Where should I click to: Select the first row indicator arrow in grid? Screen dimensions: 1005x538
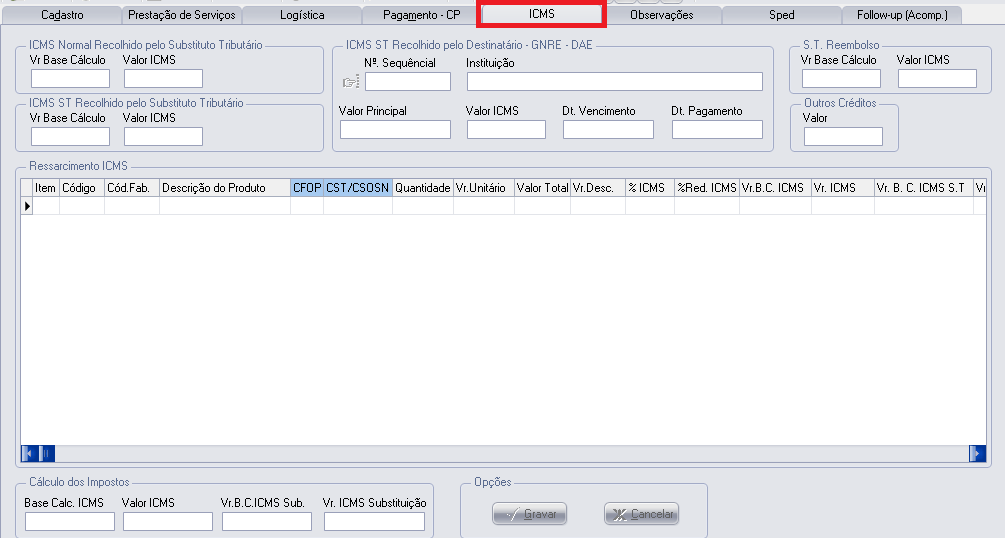[x=27, y=205]
